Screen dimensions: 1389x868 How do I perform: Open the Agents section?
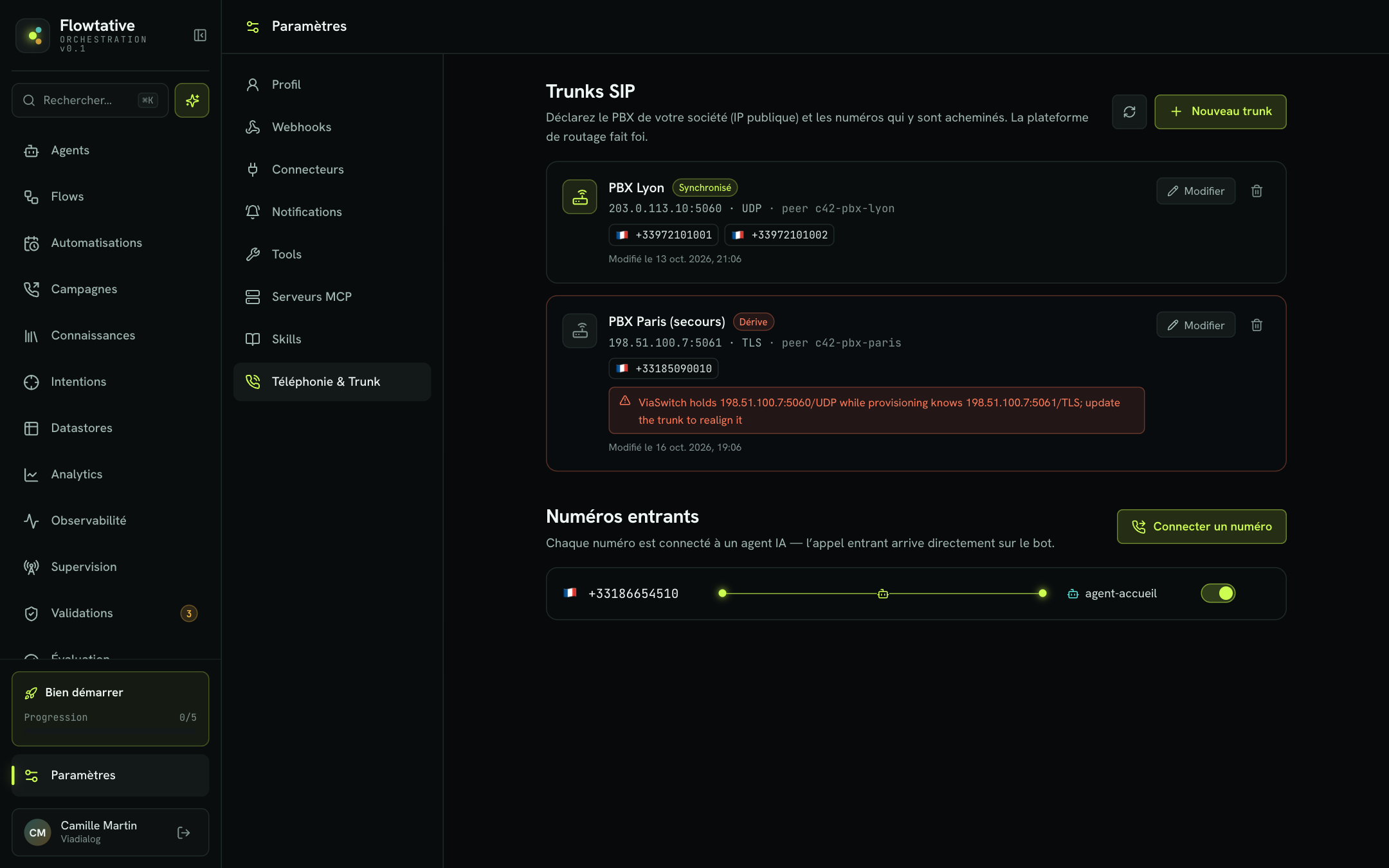pyautogui.click(x=110, y=150)
